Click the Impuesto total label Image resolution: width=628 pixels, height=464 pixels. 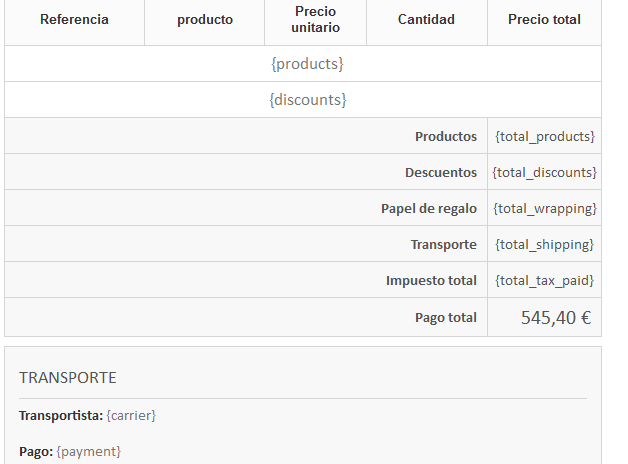[x=431, y=281]
